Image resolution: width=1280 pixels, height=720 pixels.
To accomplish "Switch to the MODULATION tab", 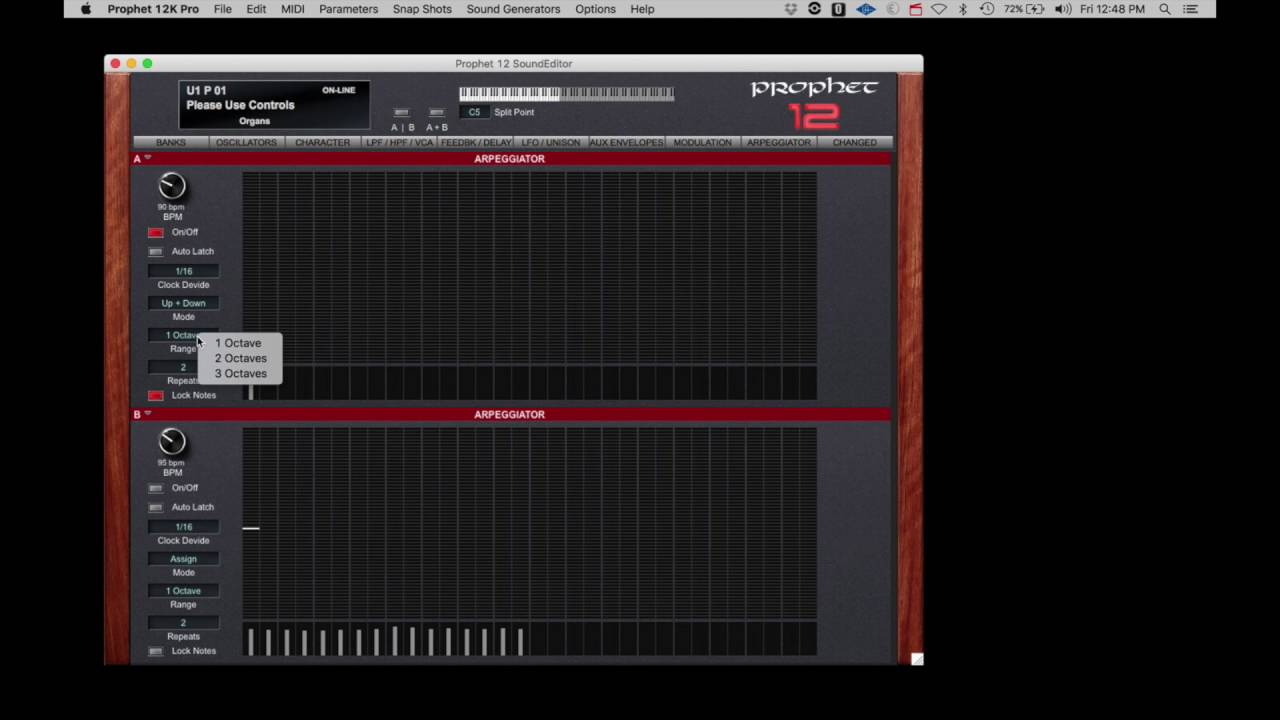I will click(x=702, y=142).
